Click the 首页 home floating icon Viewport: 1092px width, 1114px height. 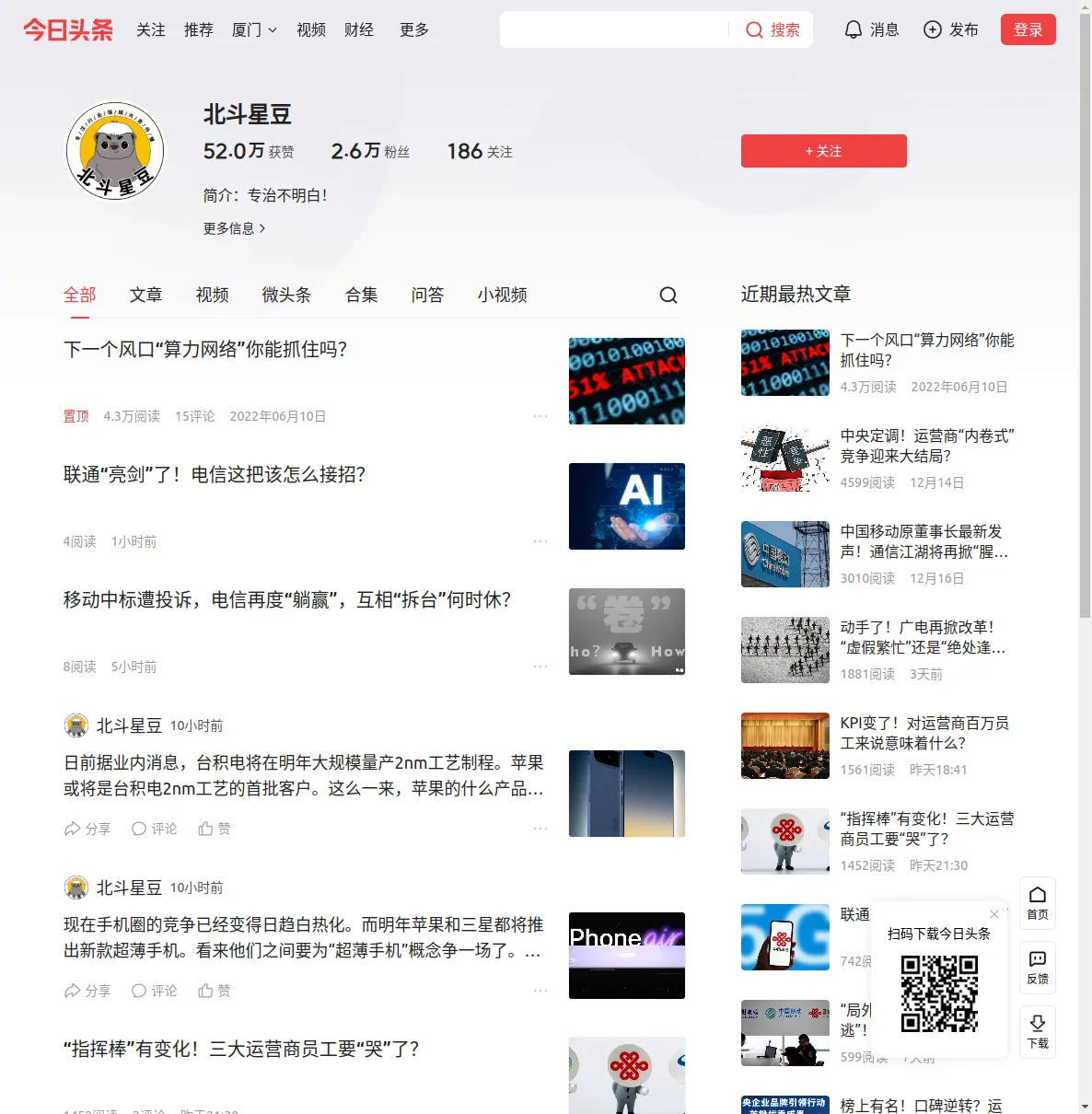click(1038, 903)
